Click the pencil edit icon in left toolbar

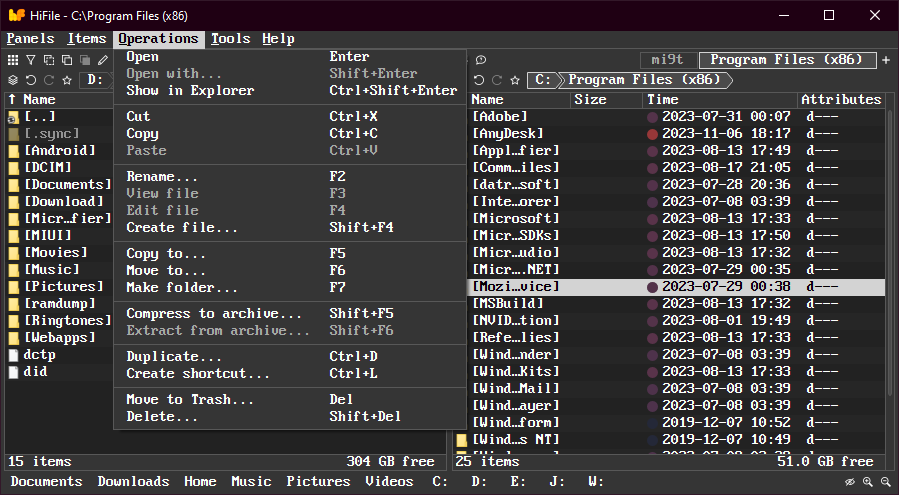103,61
